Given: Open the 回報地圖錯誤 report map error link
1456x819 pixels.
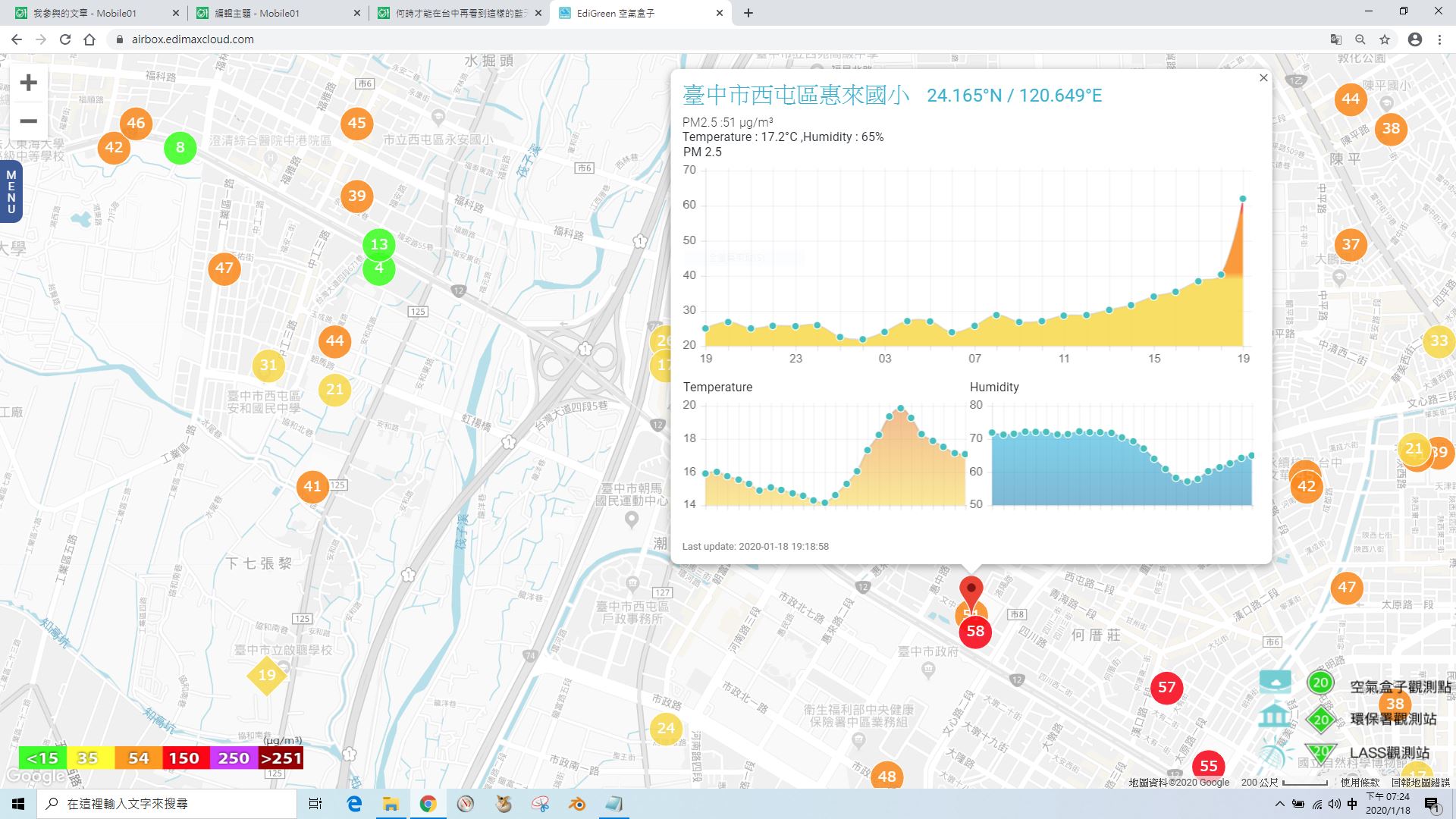Looking at the screenshot, I should tap(1420, 783).
